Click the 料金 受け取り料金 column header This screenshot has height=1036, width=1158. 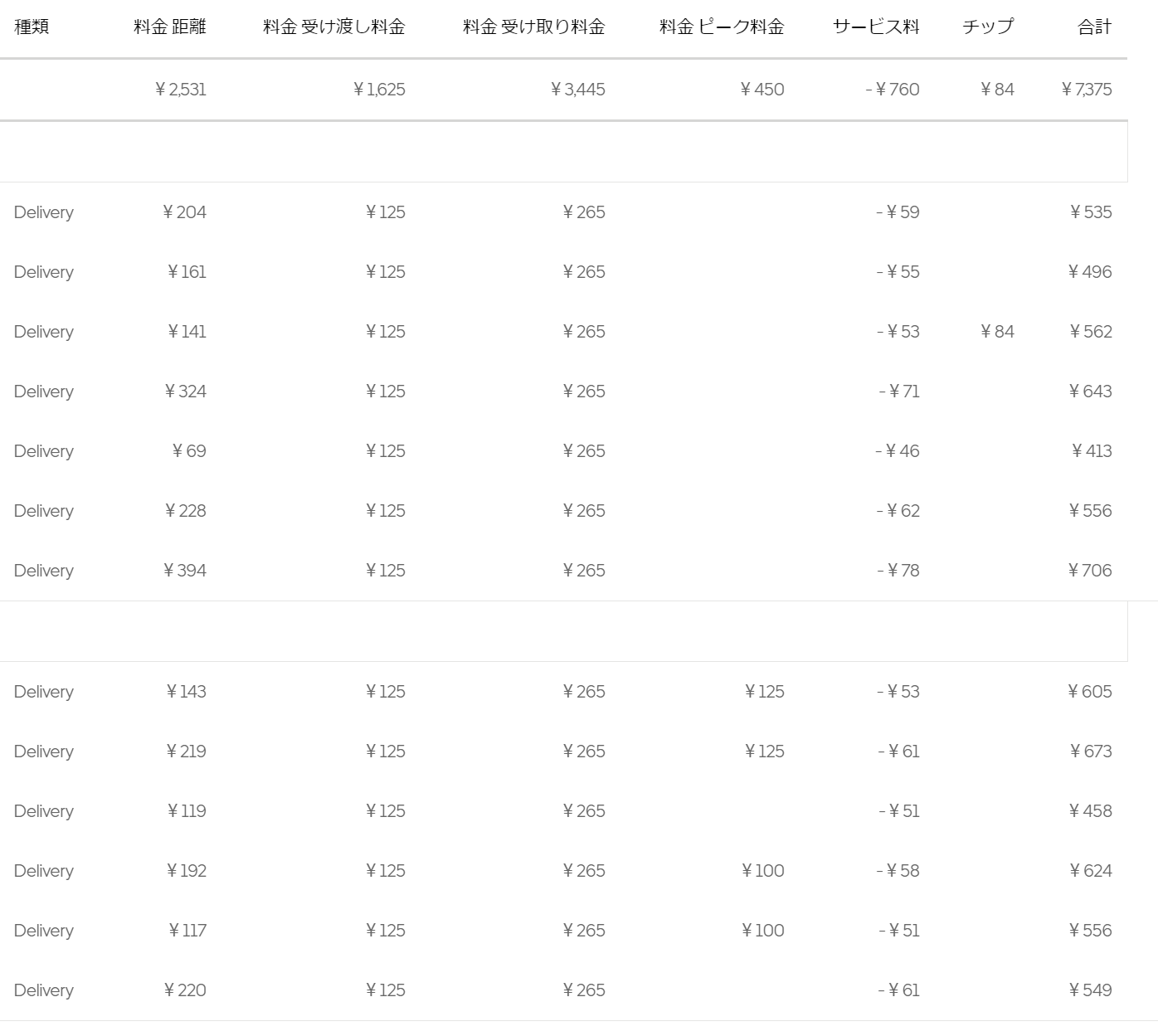pos(534,27)
